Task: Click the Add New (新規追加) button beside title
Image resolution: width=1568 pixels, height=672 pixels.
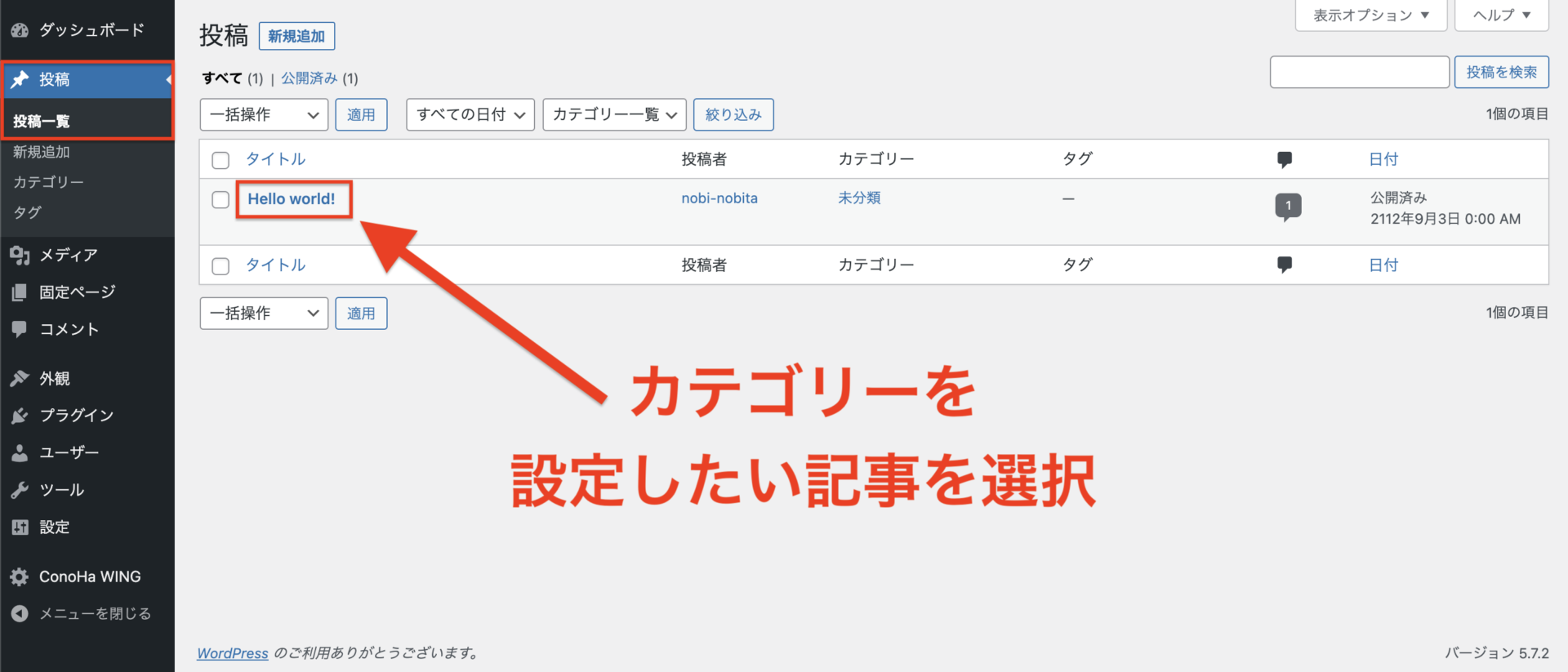Action: 296,37
